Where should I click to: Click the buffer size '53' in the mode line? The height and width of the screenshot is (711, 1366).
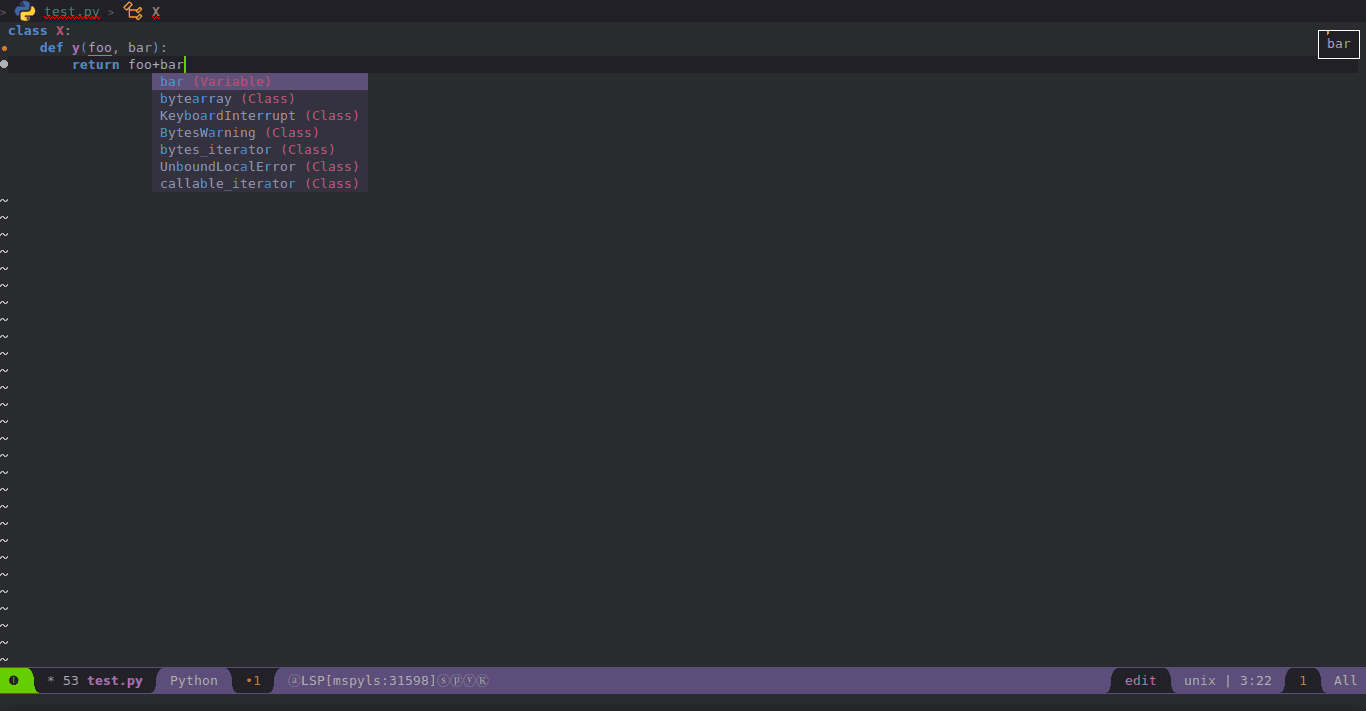71,681
